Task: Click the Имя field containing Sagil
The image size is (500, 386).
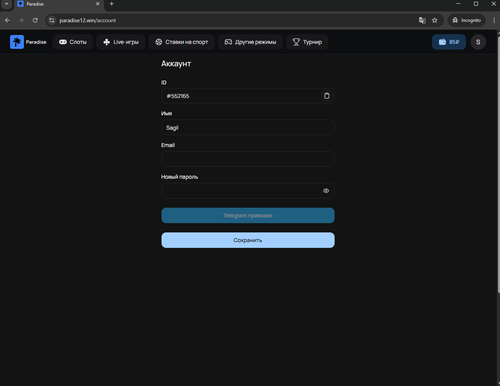Action: (248, 127)
